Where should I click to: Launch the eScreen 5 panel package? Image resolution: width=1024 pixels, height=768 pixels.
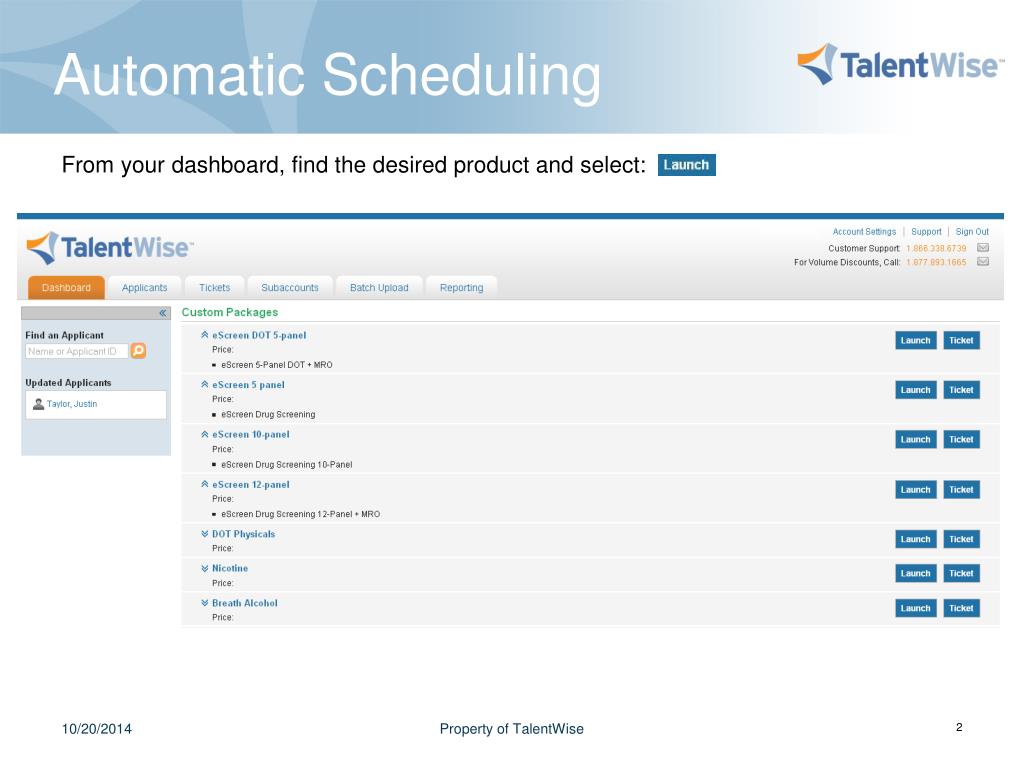click(916, 390)
